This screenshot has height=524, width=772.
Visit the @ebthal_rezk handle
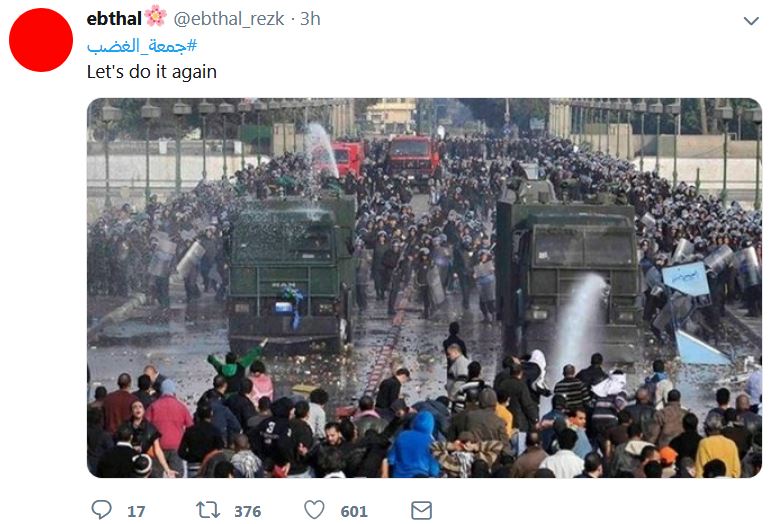click(228, 19)
